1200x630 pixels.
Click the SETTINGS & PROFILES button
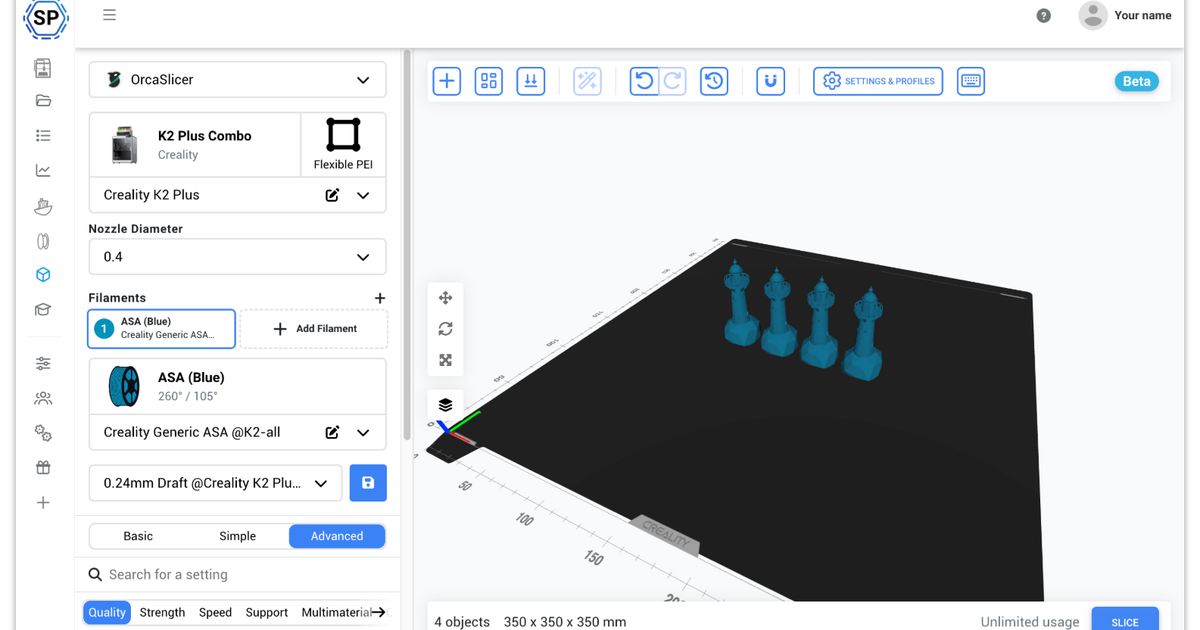[x=878, y=81]
